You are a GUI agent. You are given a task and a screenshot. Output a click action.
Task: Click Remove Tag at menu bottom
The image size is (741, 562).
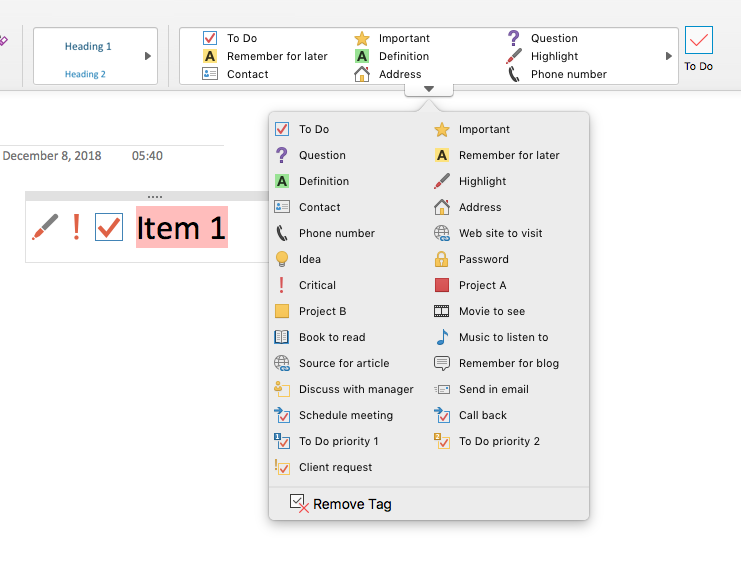click(341, 504)
